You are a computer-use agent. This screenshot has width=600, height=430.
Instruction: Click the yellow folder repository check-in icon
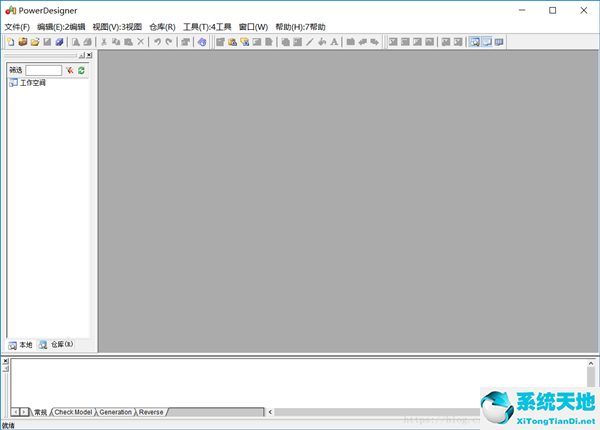(245, 42)
